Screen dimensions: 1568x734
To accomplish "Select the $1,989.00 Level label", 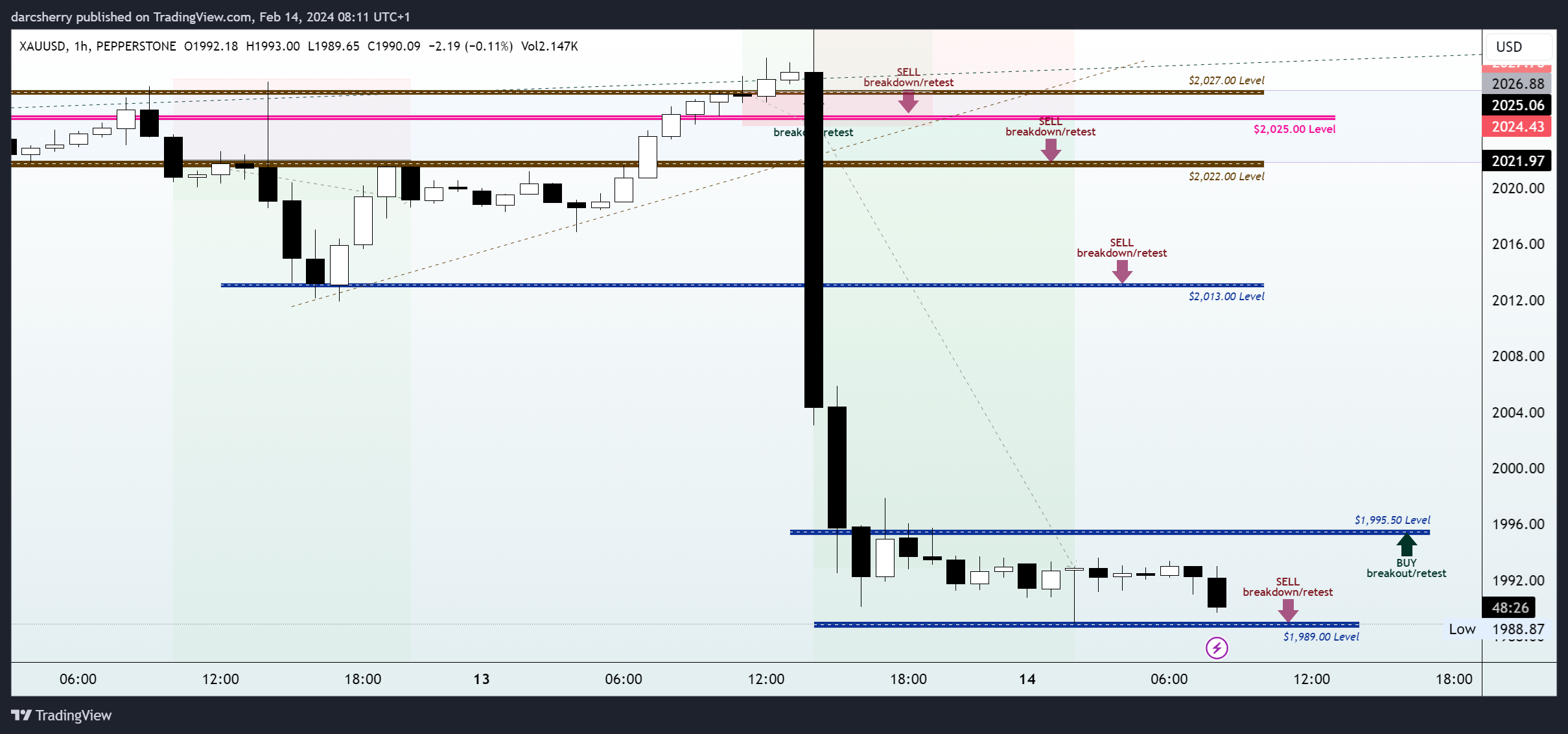I will click(x=1321, y=637).
